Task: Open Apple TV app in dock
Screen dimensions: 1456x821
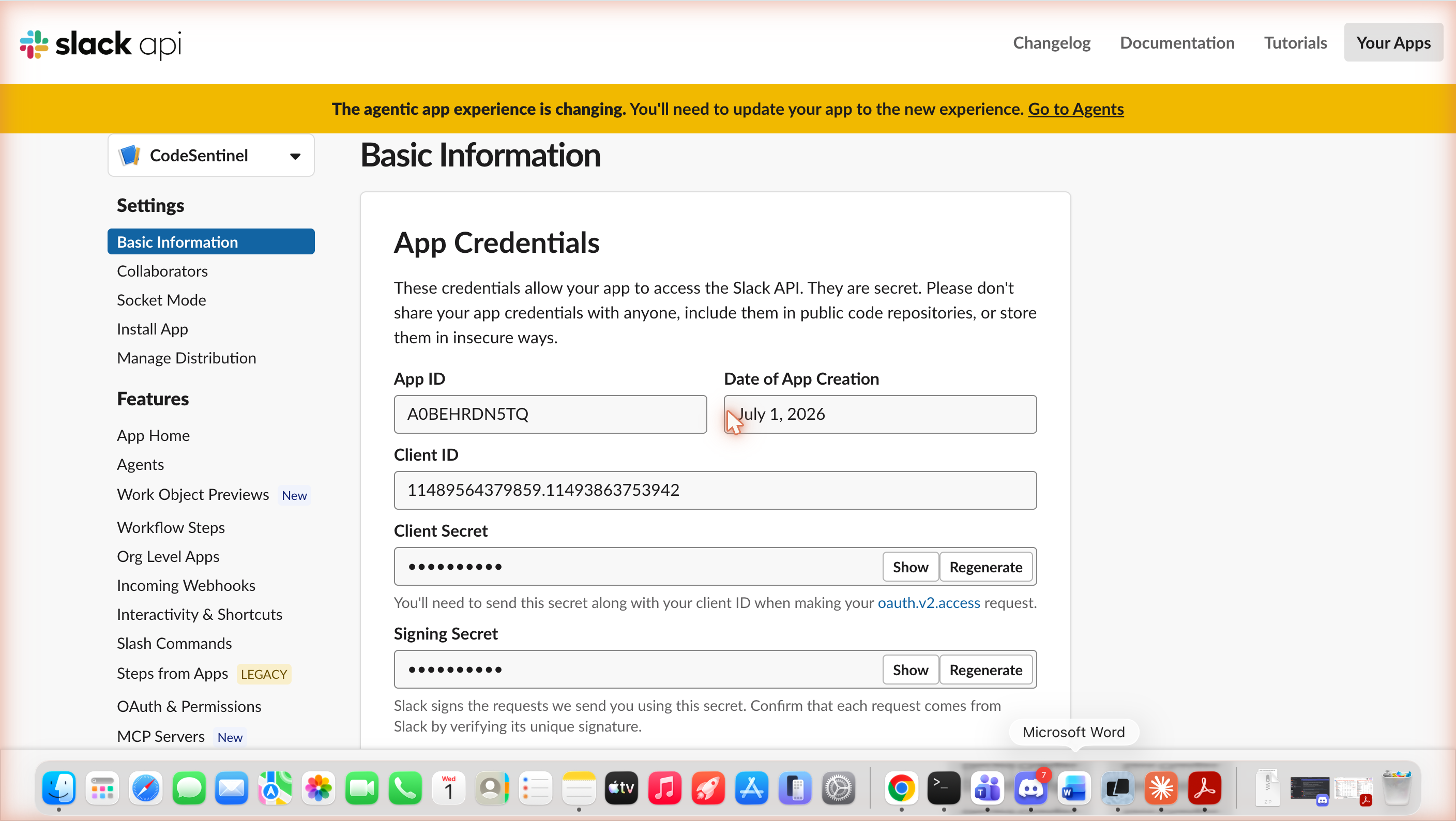Action: pyautogui.click(x=621, y=788)
